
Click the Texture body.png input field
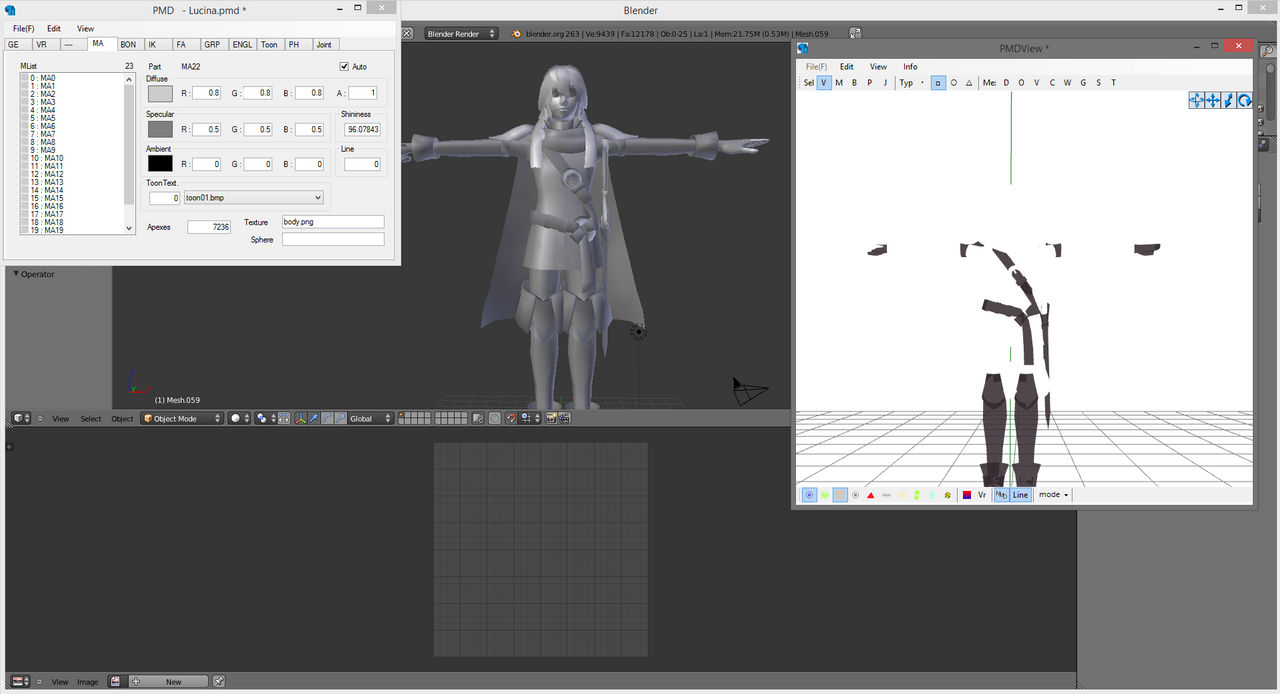(x=333, y=222)
